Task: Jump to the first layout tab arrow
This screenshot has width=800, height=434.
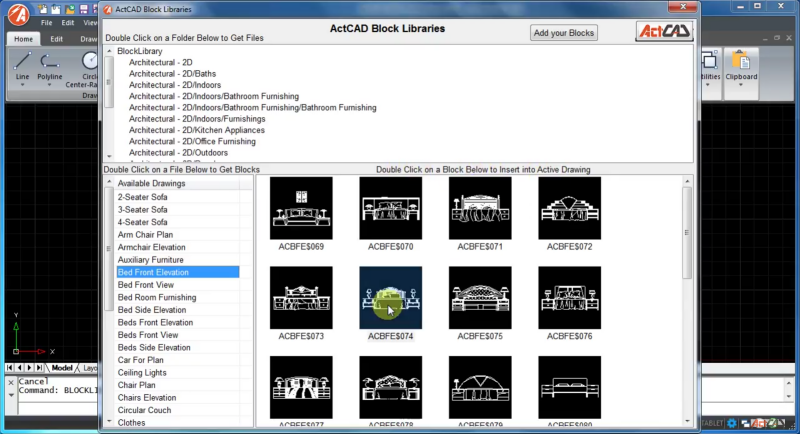Action: [x=10, y=368]
